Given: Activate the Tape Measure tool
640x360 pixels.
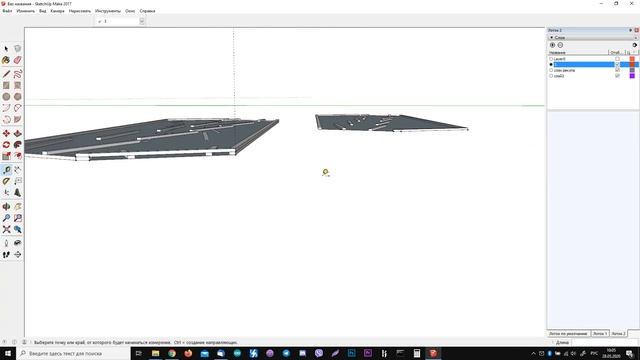Looking at the screenshot, I should click(6, 170).
